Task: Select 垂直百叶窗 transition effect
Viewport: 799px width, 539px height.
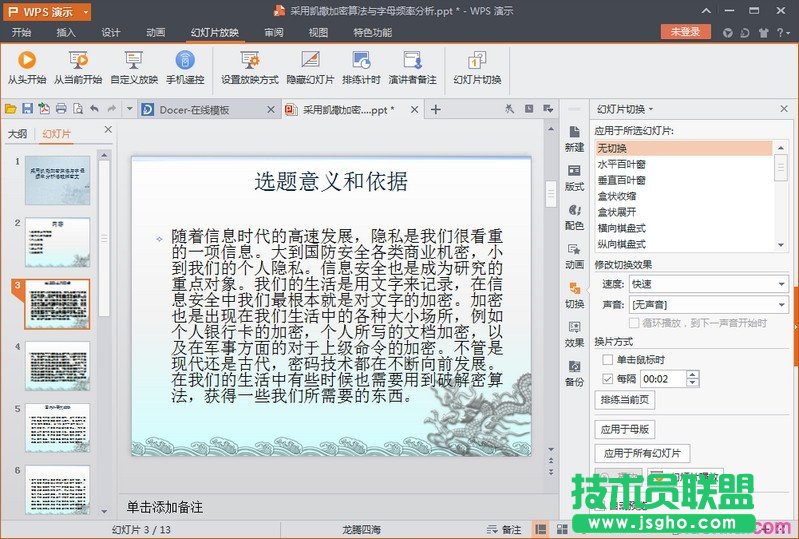Action: click(683, 180)
